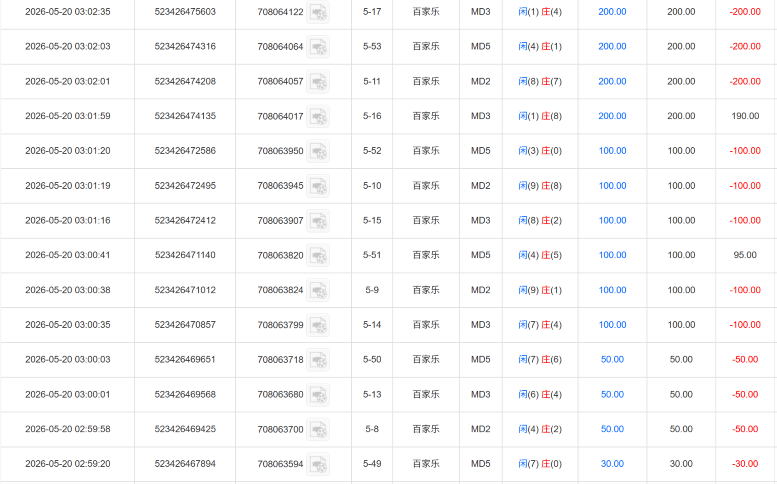
Task: Open video replay icon beside 708064017
Action: (x=318, y=116)
